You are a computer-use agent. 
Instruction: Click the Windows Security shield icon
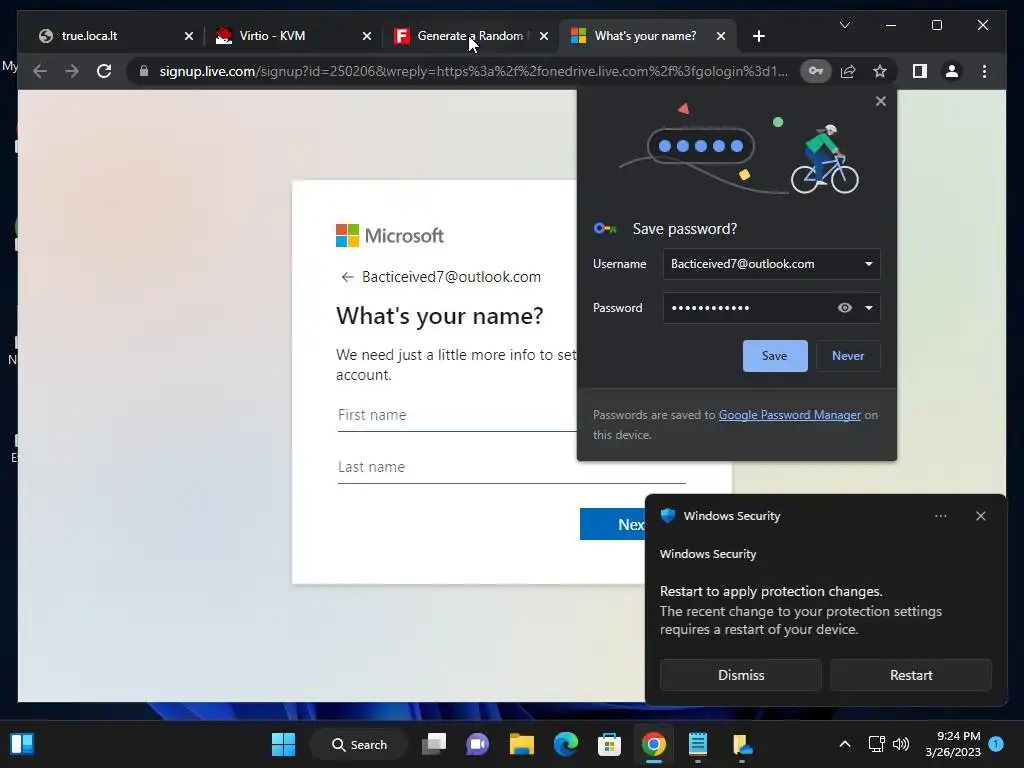667,515
